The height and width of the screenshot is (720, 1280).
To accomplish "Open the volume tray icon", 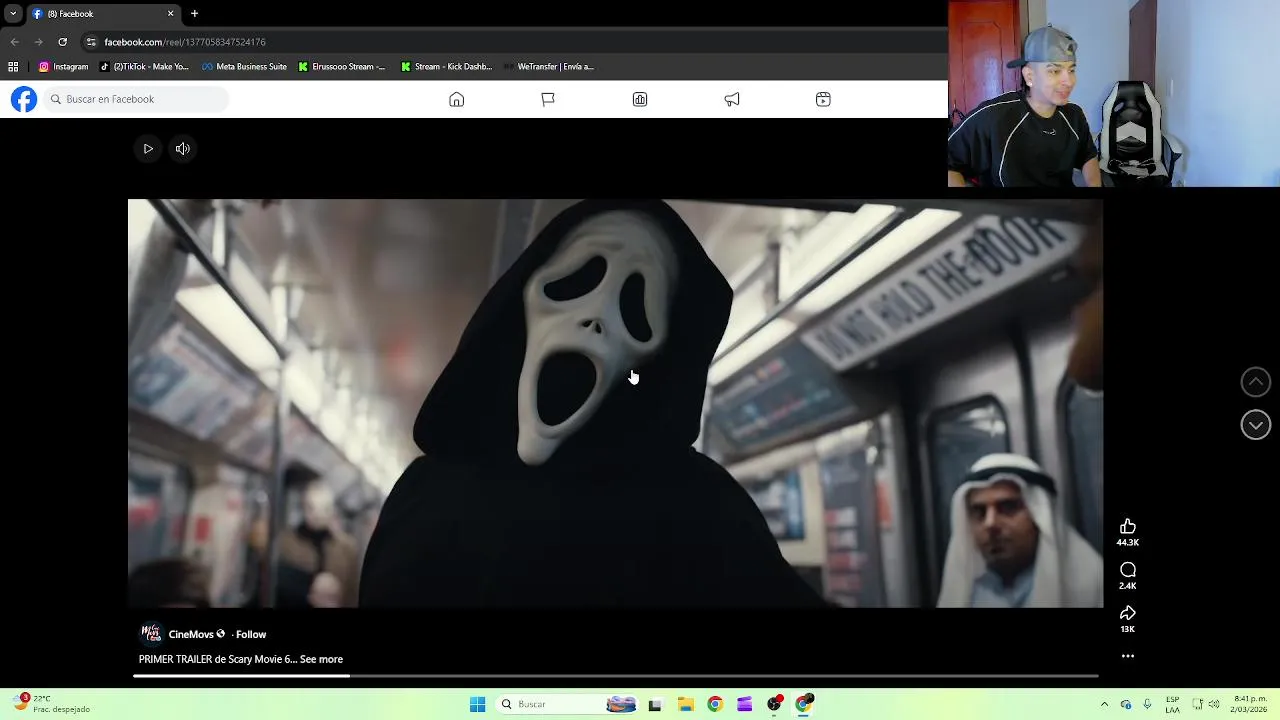I will tap(1214, 704).
